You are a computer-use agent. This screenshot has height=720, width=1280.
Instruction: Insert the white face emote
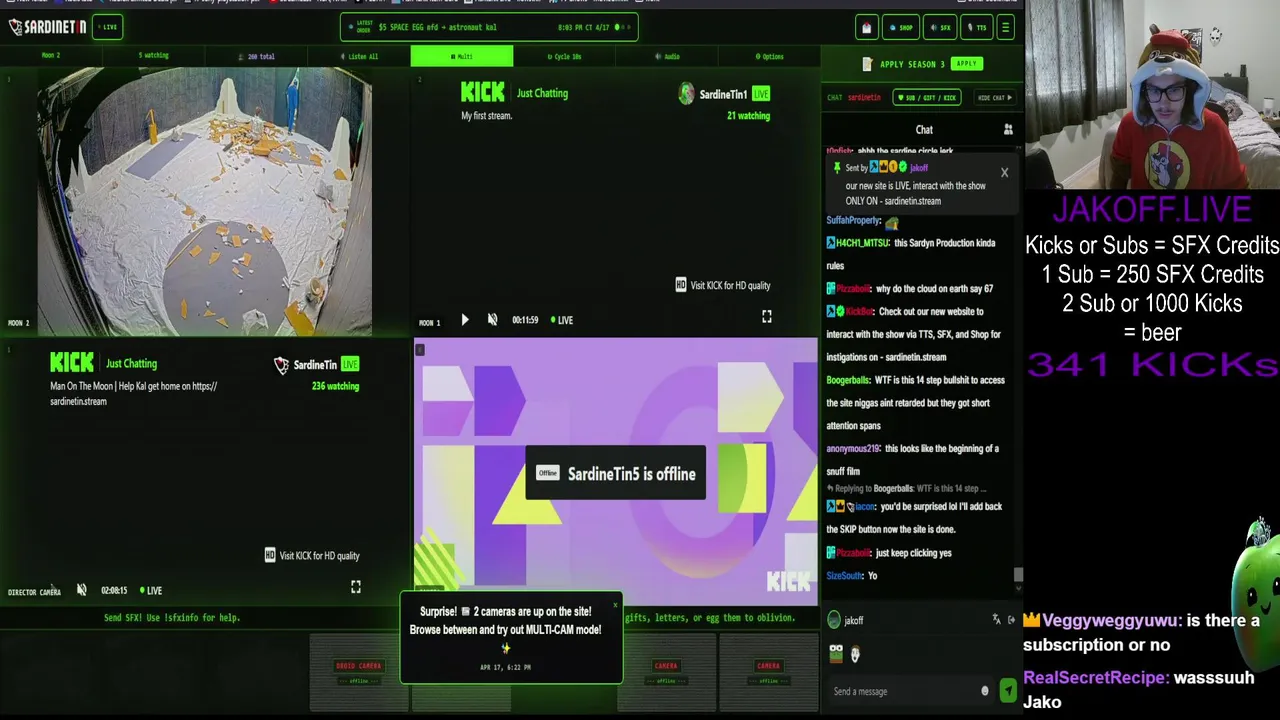pos(855,654)
